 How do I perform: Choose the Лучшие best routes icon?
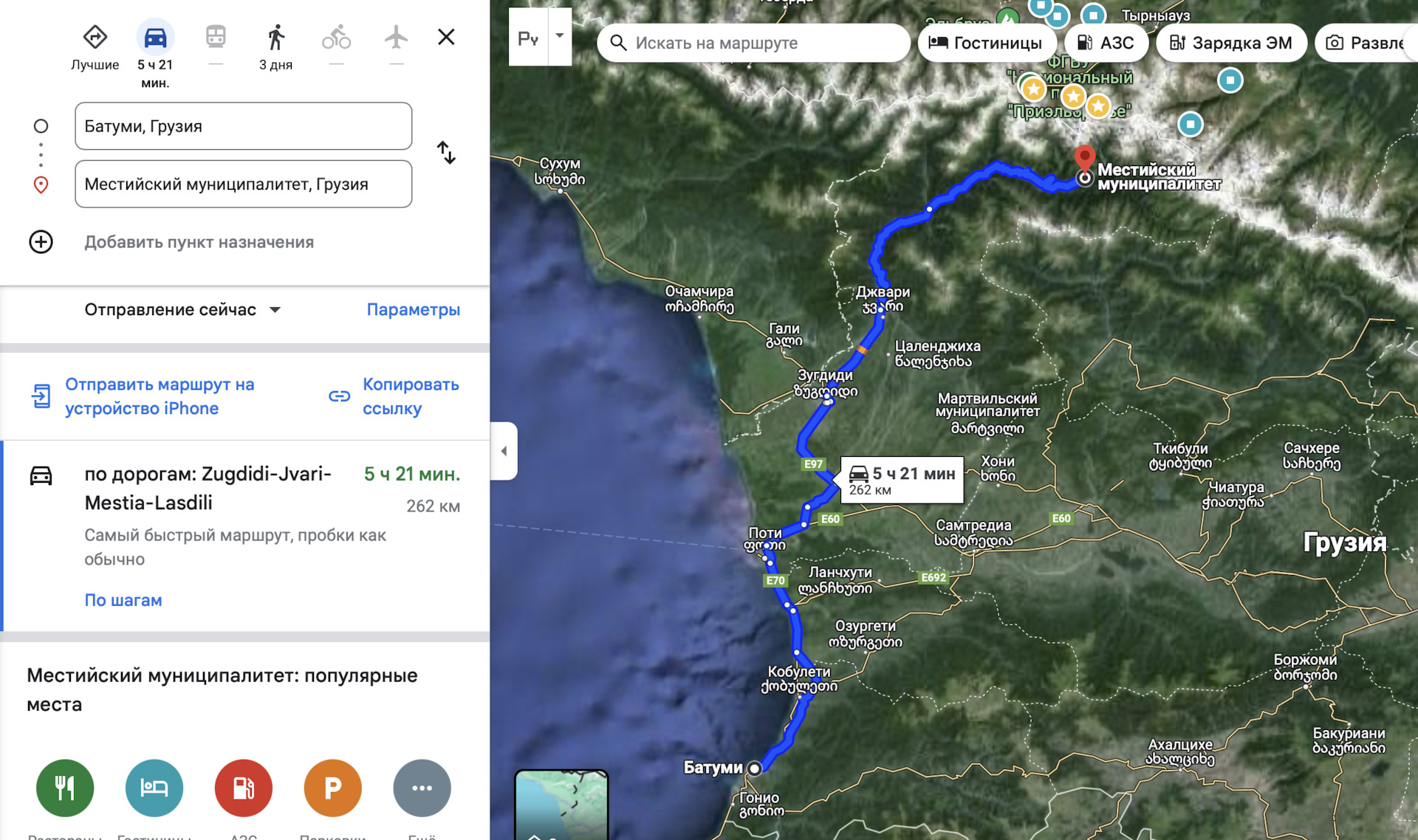coord(95,37)
